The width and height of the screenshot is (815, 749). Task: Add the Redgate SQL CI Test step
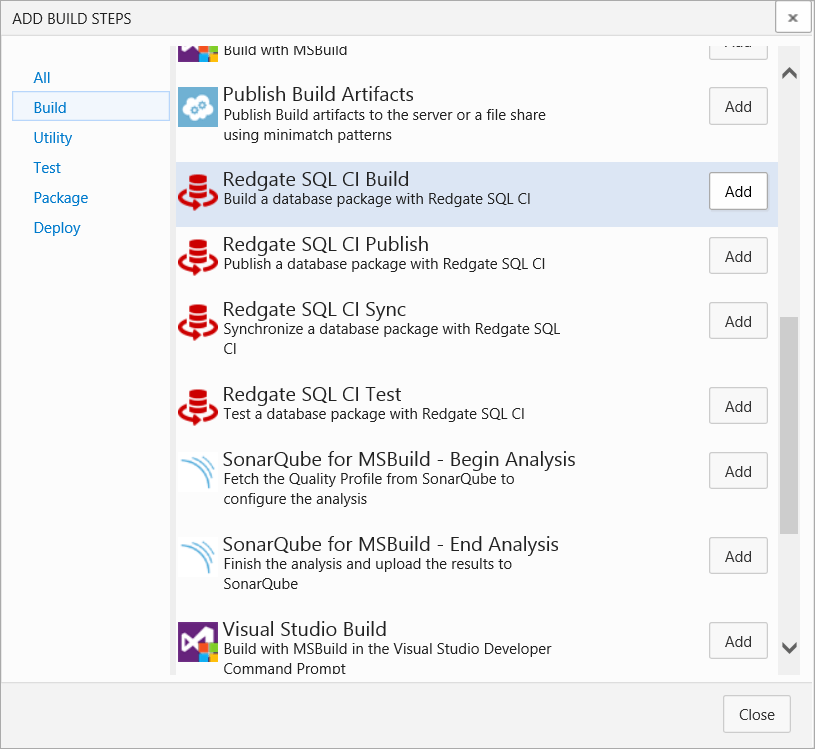(x=738, y=406)
